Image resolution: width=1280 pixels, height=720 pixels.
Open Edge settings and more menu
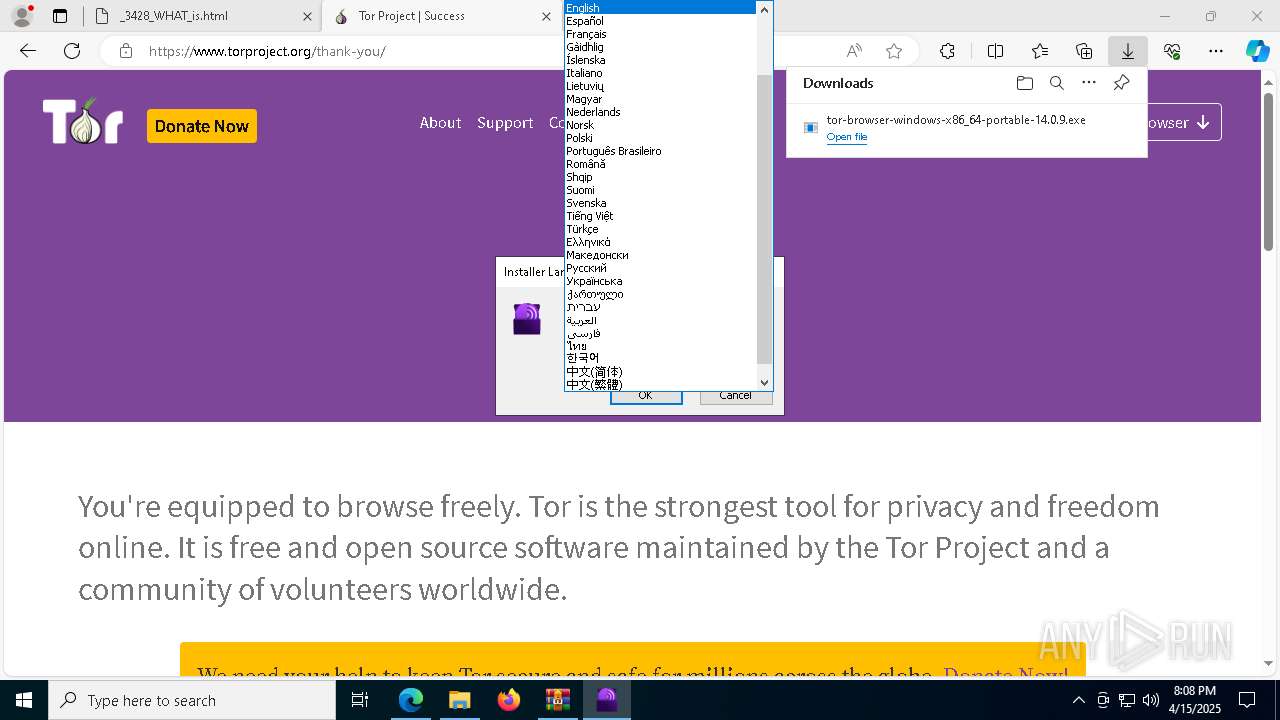coord(1216,51)
